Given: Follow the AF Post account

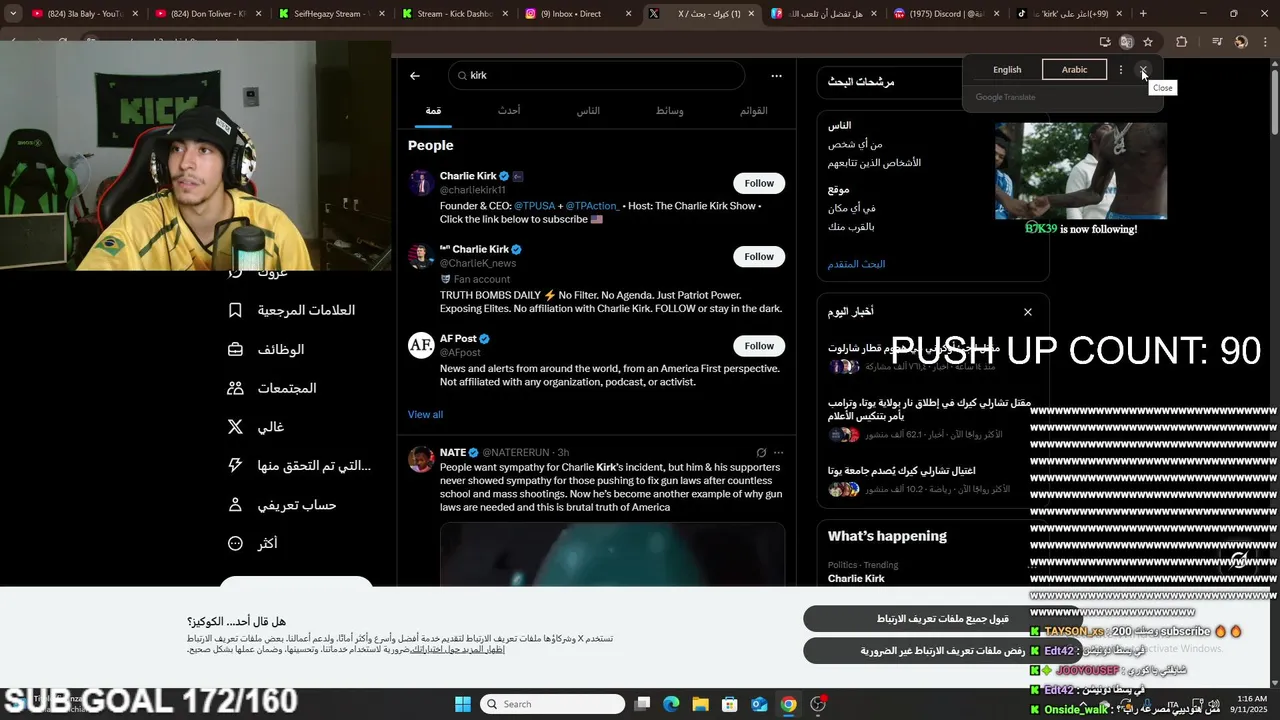Looking at the screenshot, I should click(759, 346).
